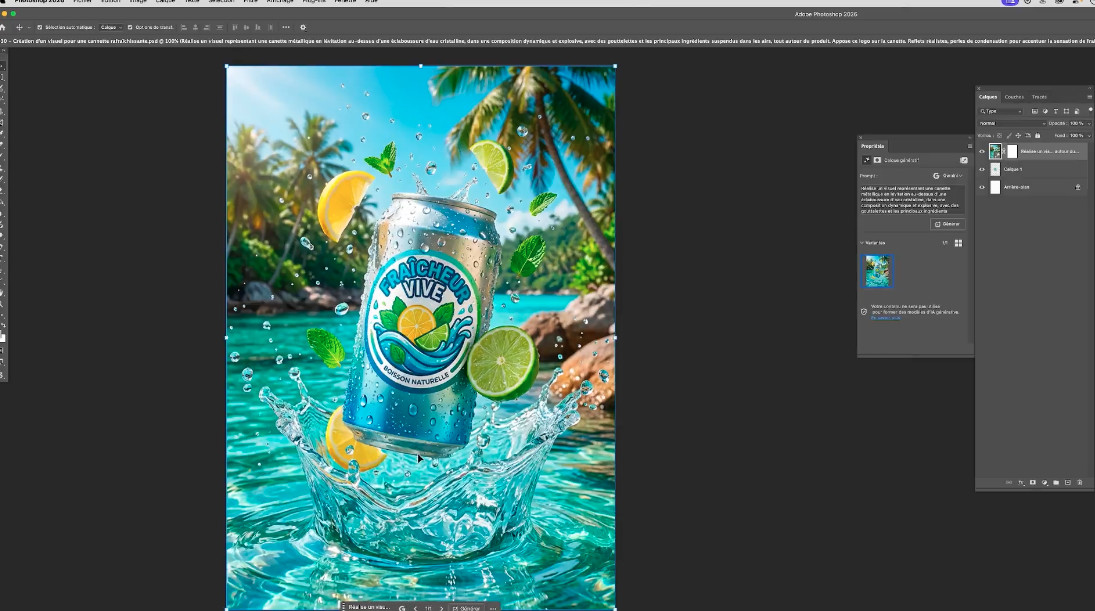Uncheck the Sélection automatique checkbox
The image size is (1095, 611).
coord(39,27)
